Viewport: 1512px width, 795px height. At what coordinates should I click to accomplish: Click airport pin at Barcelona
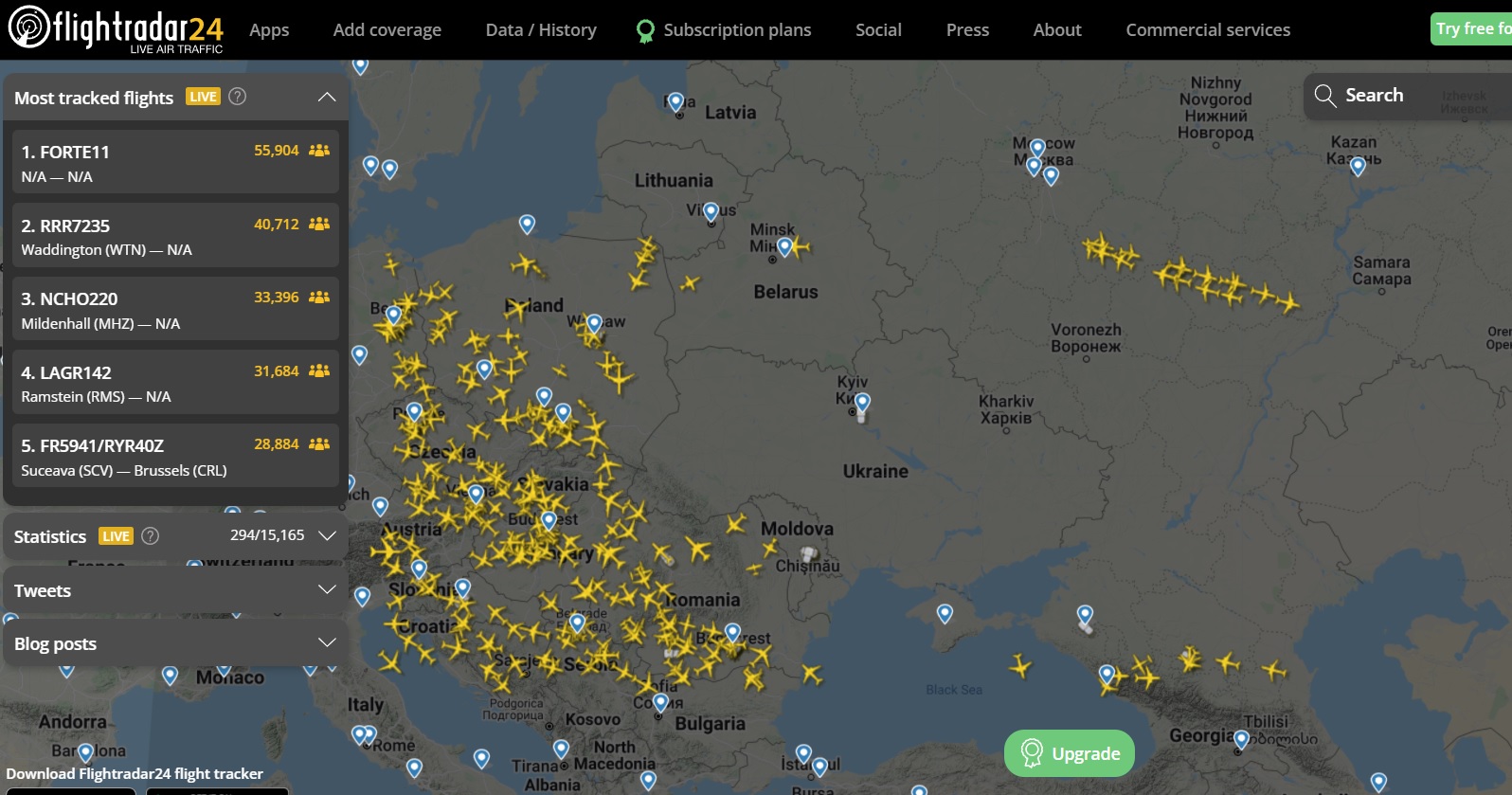[85, 752]
